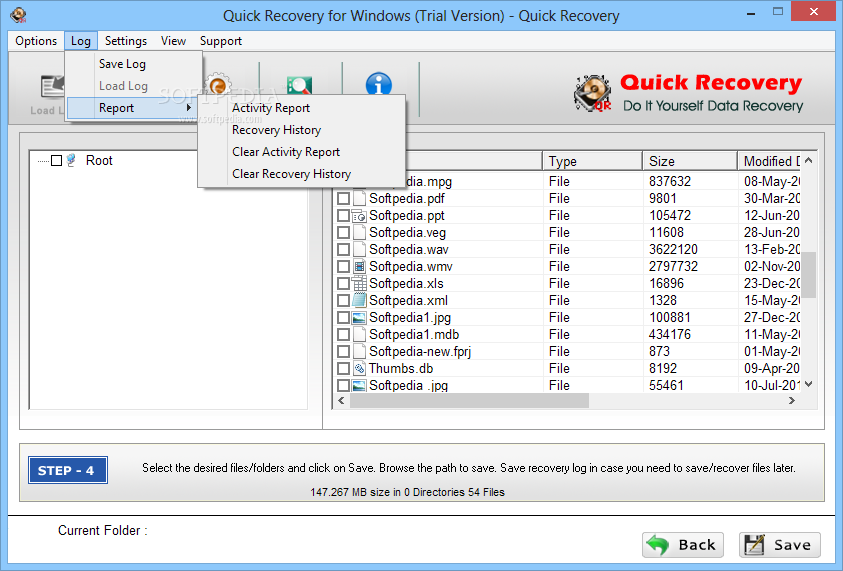
Task: Click the Root tree node icon
Action: coord(72,160)
